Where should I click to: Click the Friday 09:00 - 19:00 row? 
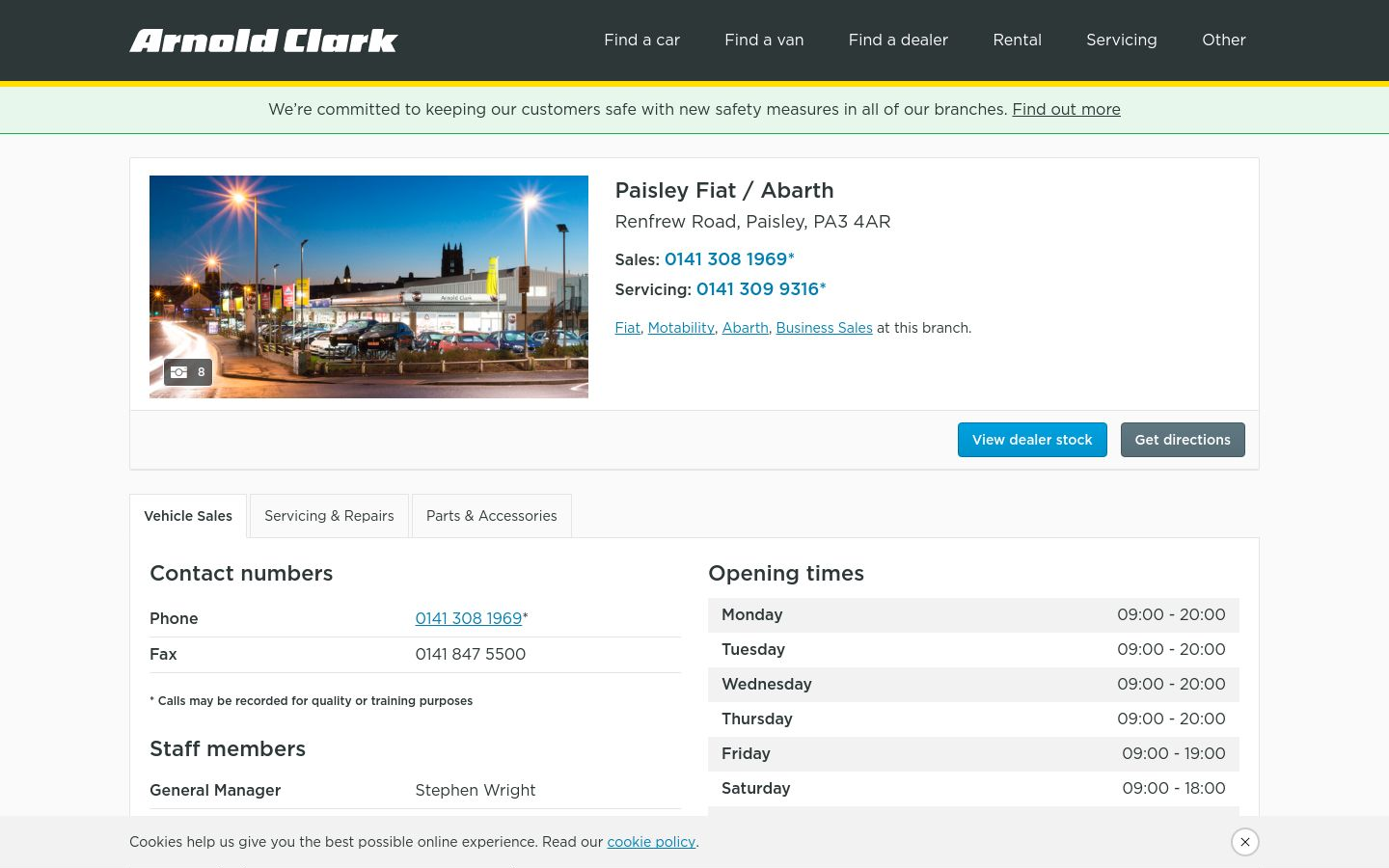973,754
